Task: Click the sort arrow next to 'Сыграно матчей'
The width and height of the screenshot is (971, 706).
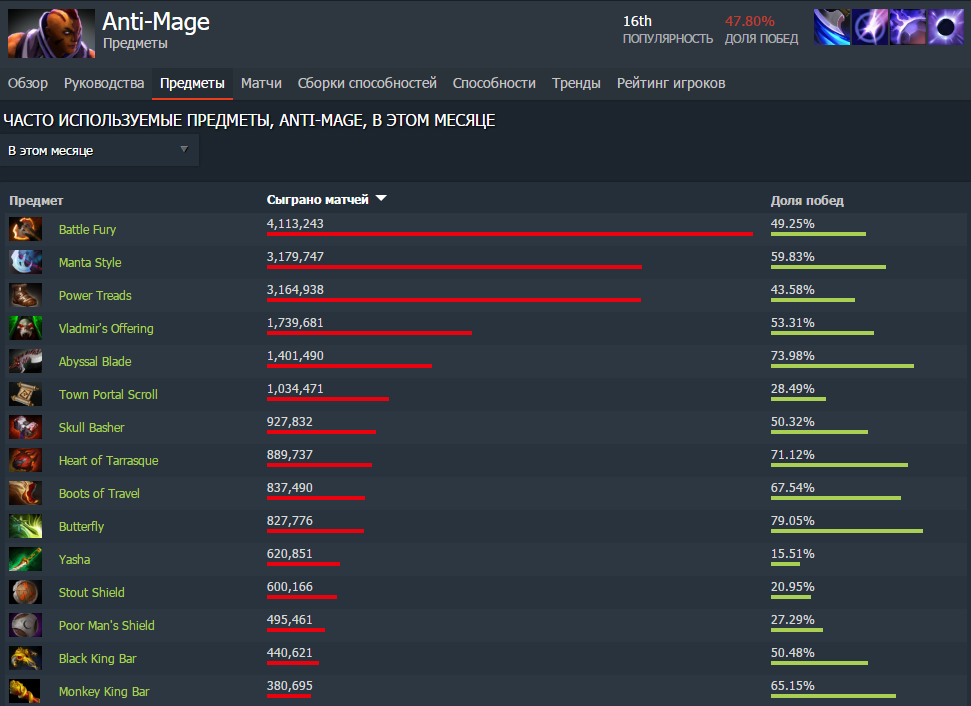Action: click(x=381, y=198)
